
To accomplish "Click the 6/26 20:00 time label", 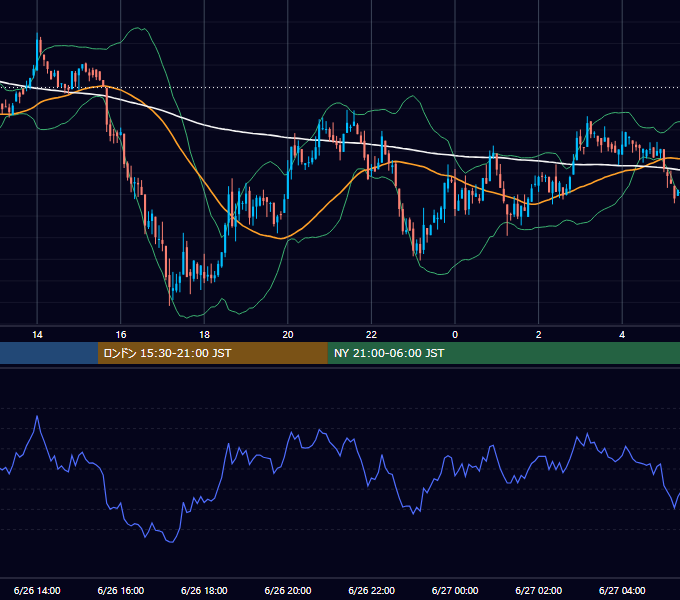I will point(288,590).
